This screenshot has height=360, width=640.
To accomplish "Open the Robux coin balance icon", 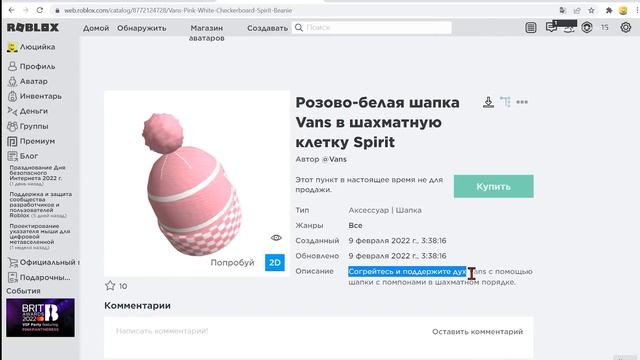I will click(587, 27).
